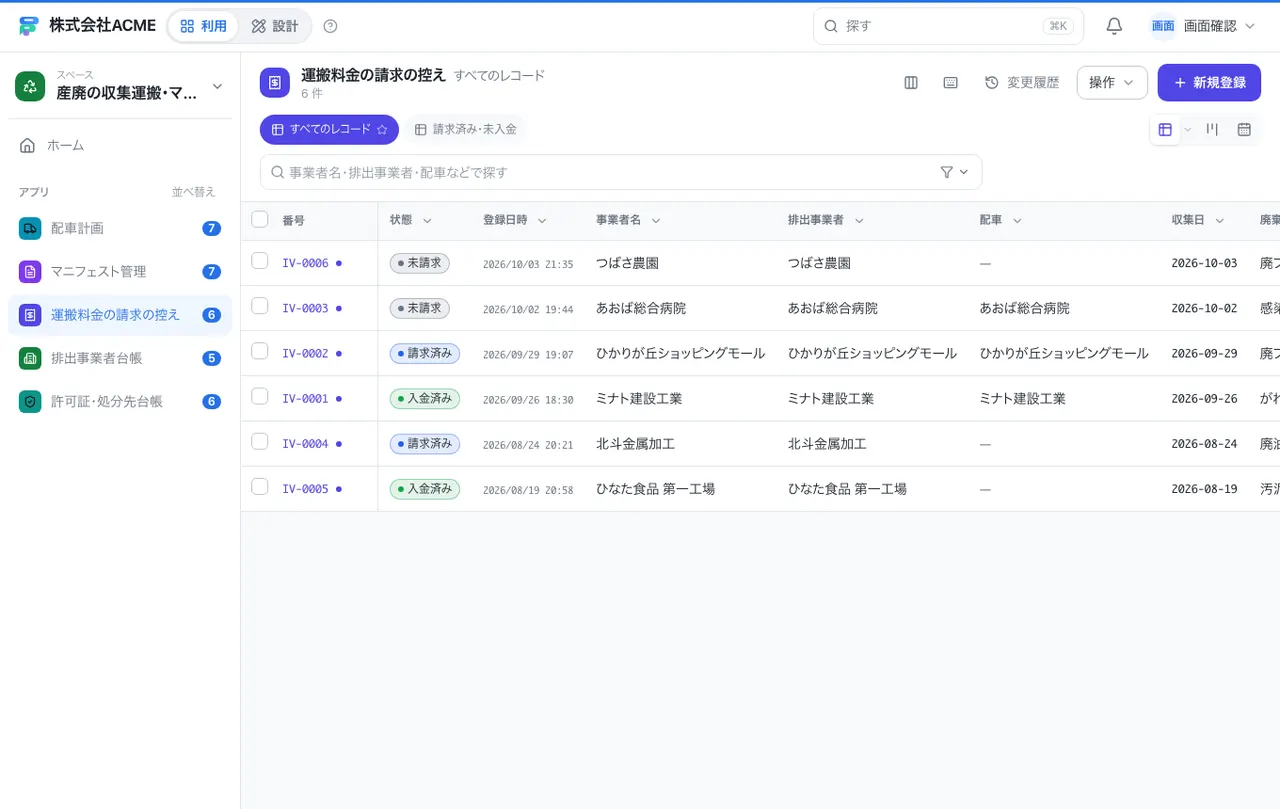The image size is (1280, 809).
Task: Click the 配車計画 truck icon
Action: coord(30,228)
